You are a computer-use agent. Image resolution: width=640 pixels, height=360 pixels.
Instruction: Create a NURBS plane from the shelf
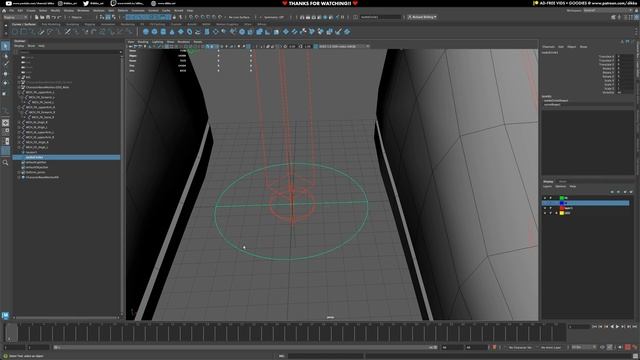181,31
